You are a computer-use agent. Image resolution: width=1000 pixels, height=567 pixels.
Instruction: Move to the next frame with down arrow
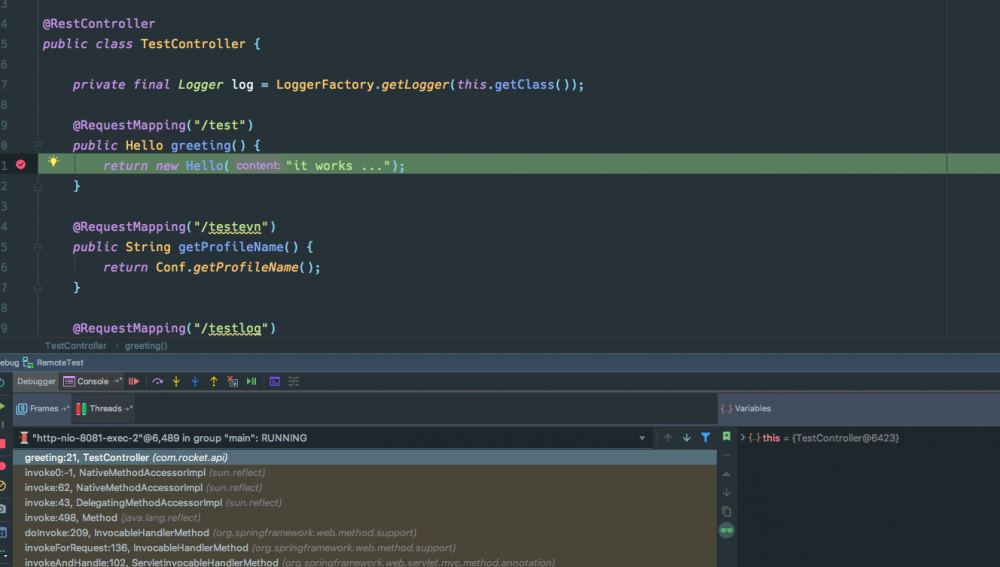pyautogui.click(x=686, y=438)
